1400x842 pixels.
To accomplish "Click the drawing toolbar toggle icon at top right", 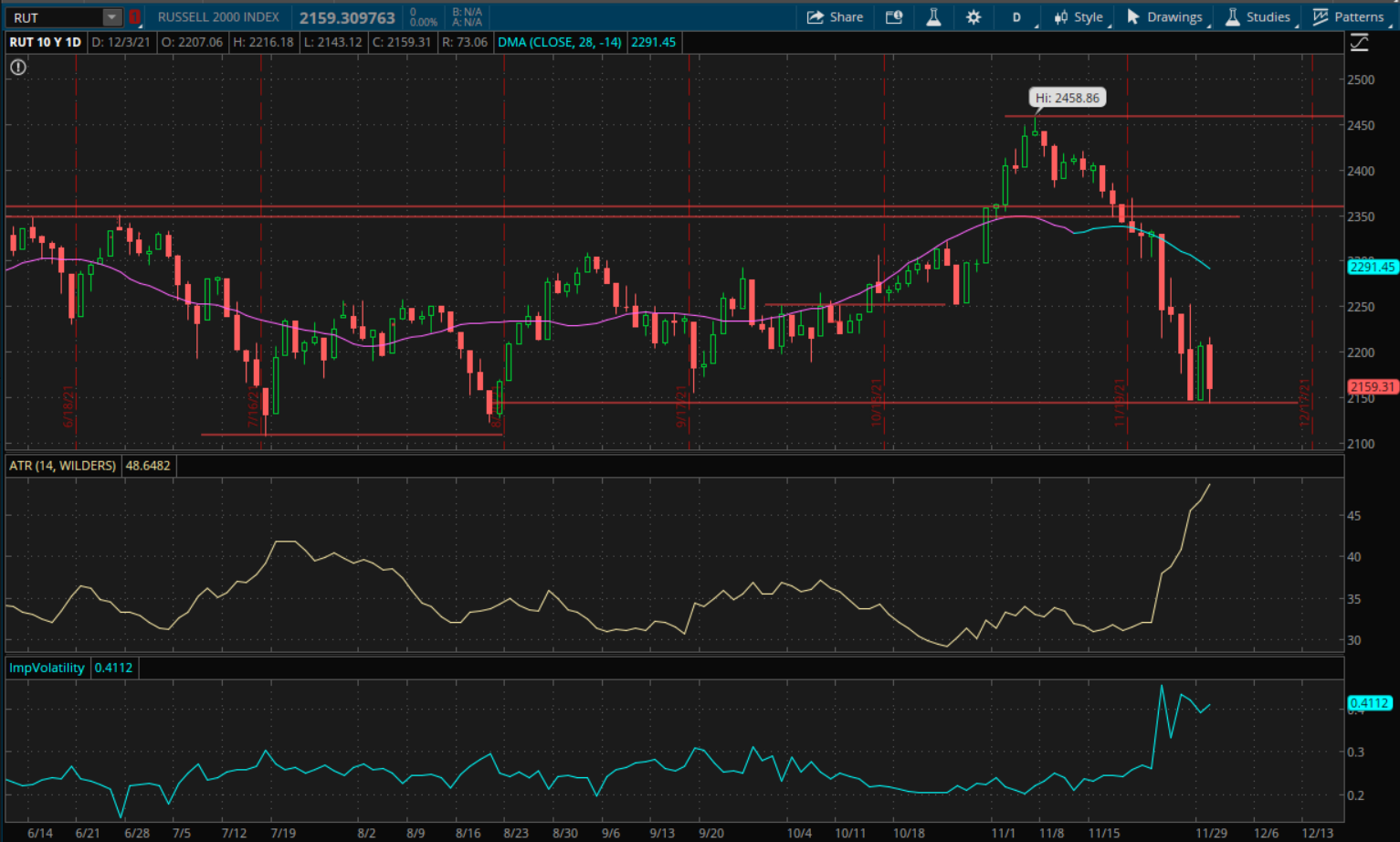I will (x=1359, y=42).
